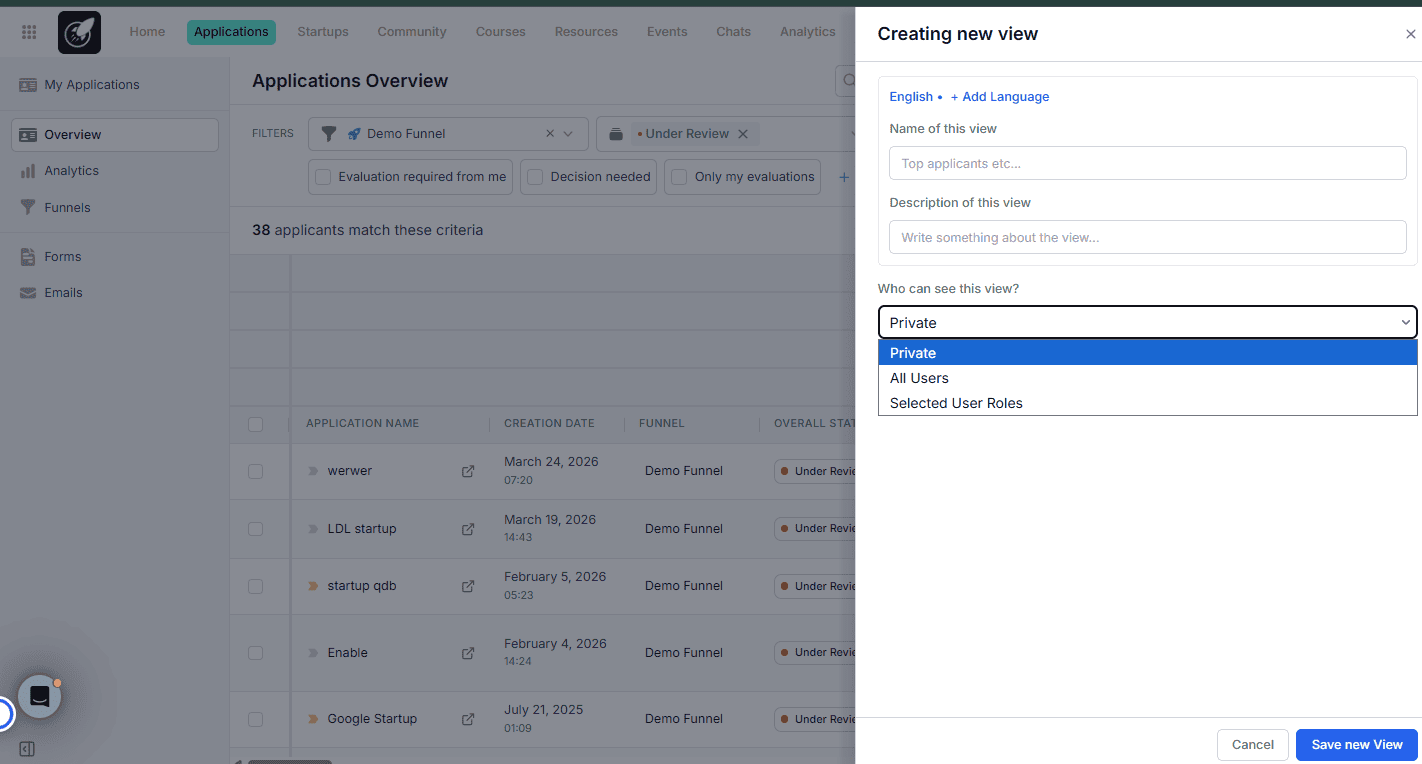The width and height of the screenshot is (1422, 764).
Task: Click the Forms document sidebar icon
Action: pos(28,257)
